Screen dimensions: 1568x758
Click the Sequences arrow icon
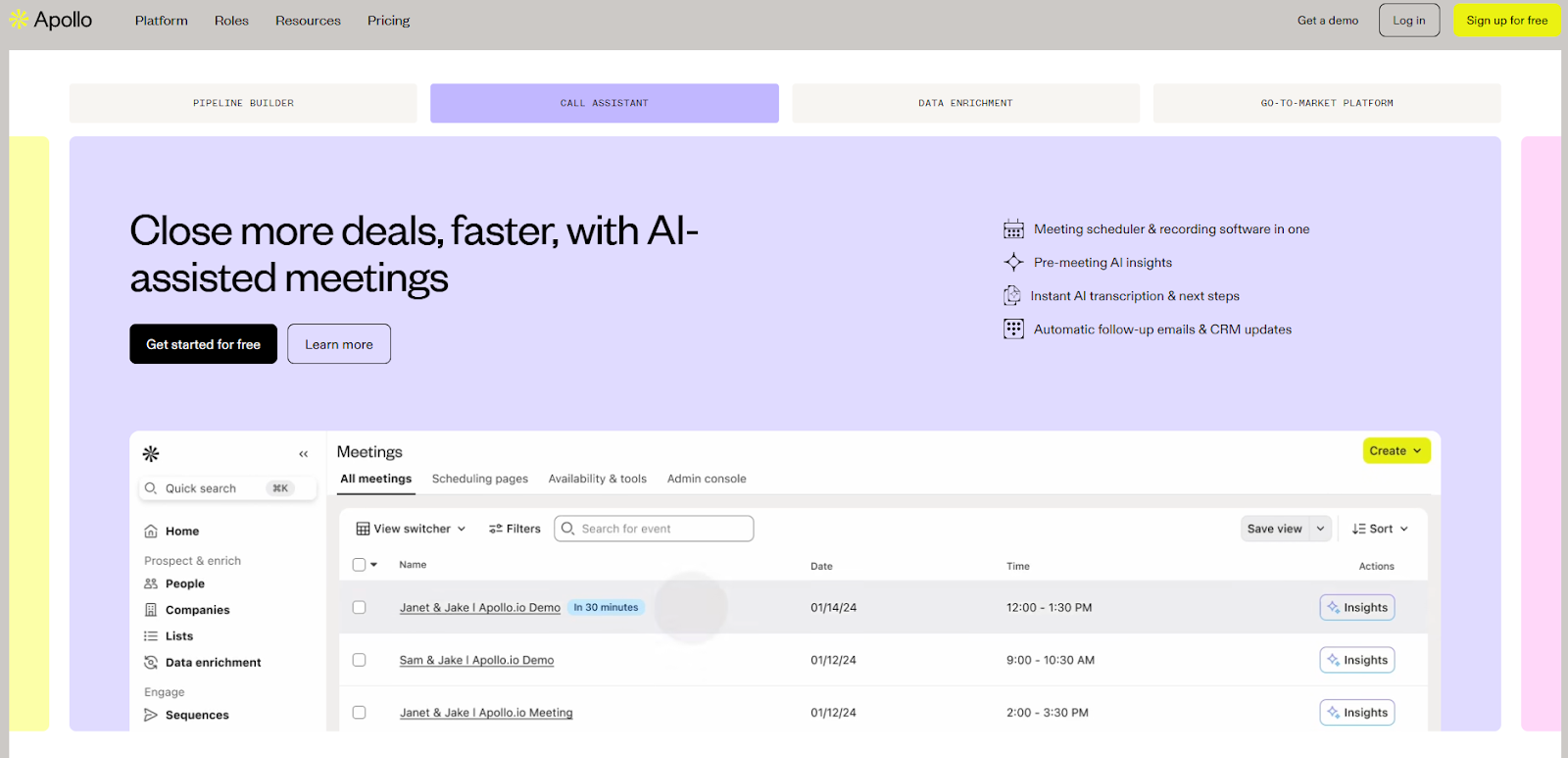151,715
